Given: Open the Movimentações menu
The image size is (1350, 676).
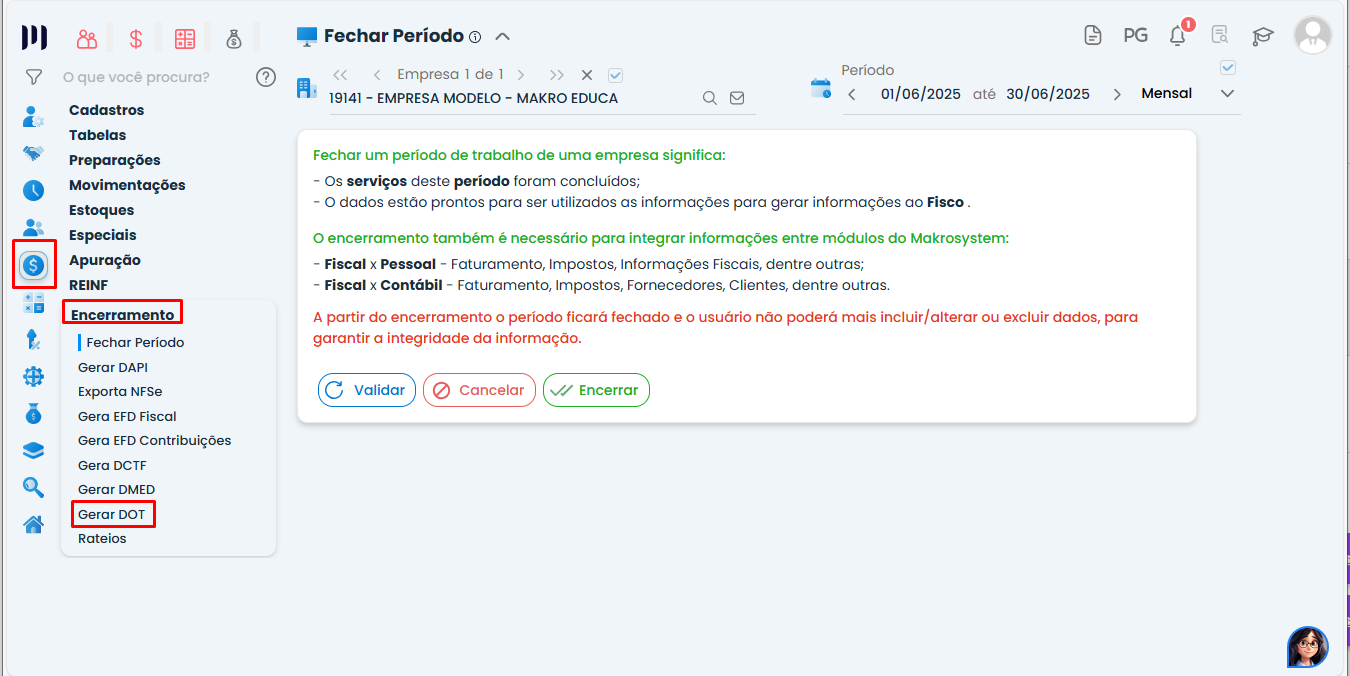Looking at the screenshot, I should coord(127,185).
